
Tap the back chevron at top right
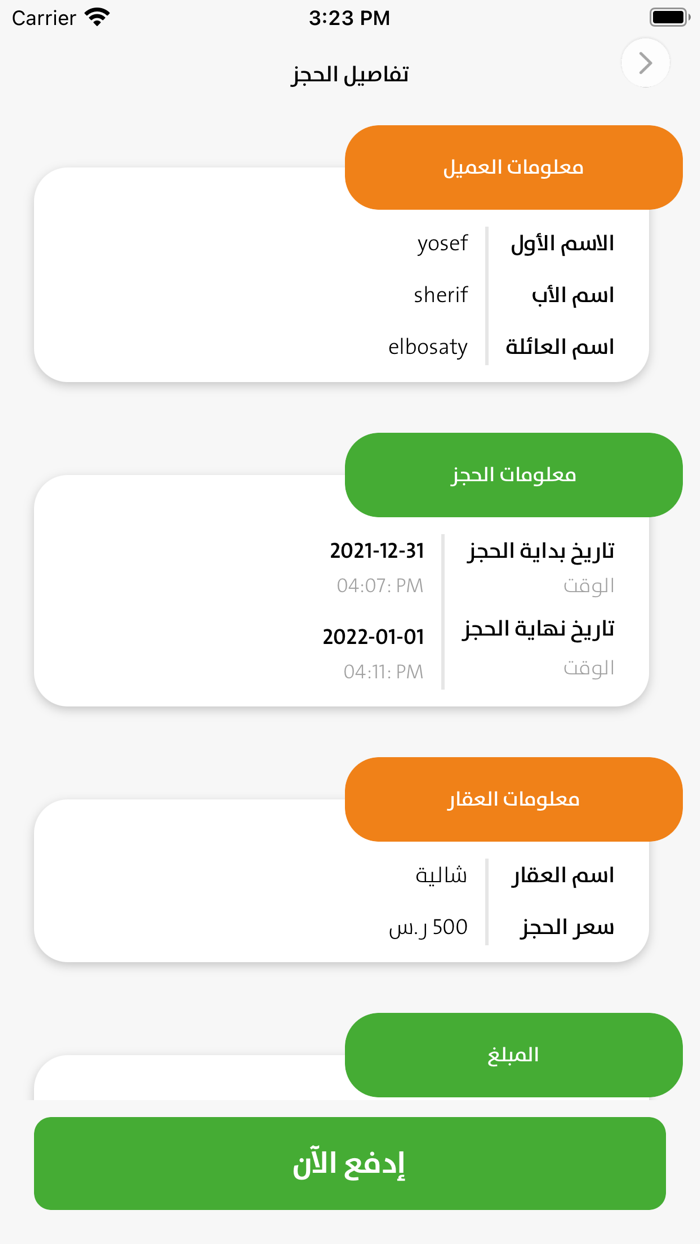coord(645,62)
